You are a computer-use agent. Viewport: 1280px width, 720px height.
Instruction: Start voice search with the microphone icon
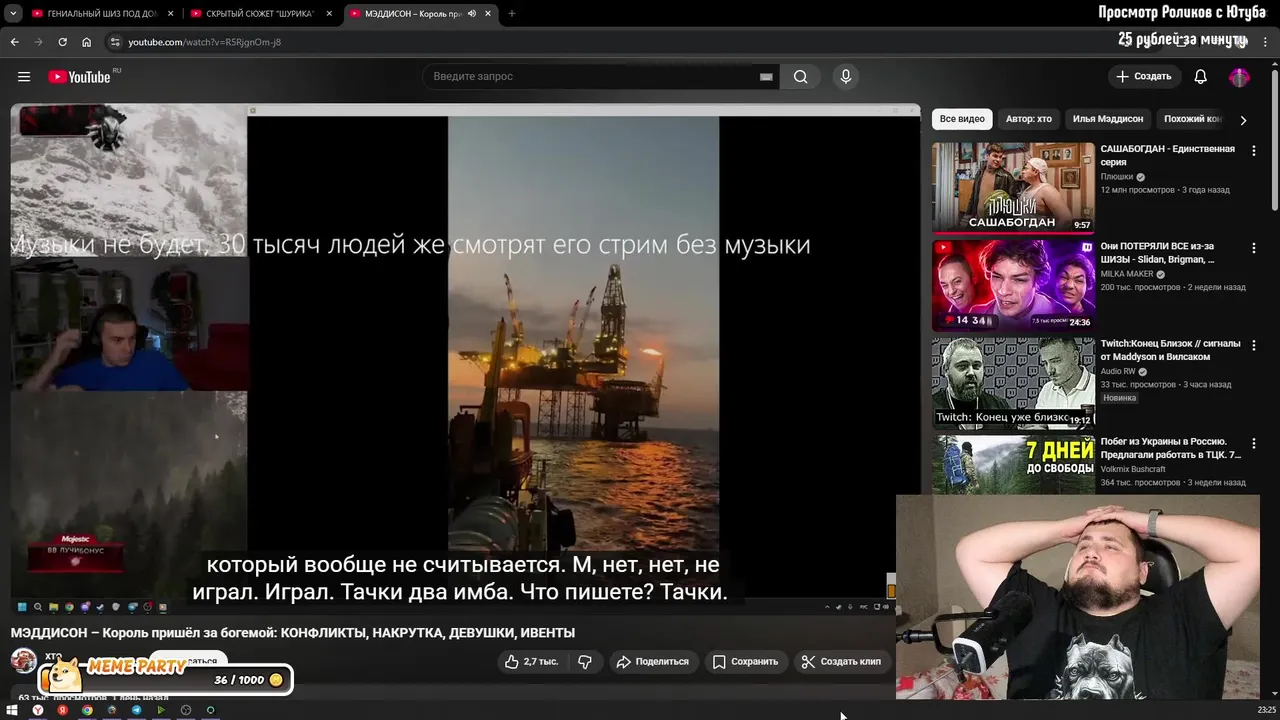[846, 76]
